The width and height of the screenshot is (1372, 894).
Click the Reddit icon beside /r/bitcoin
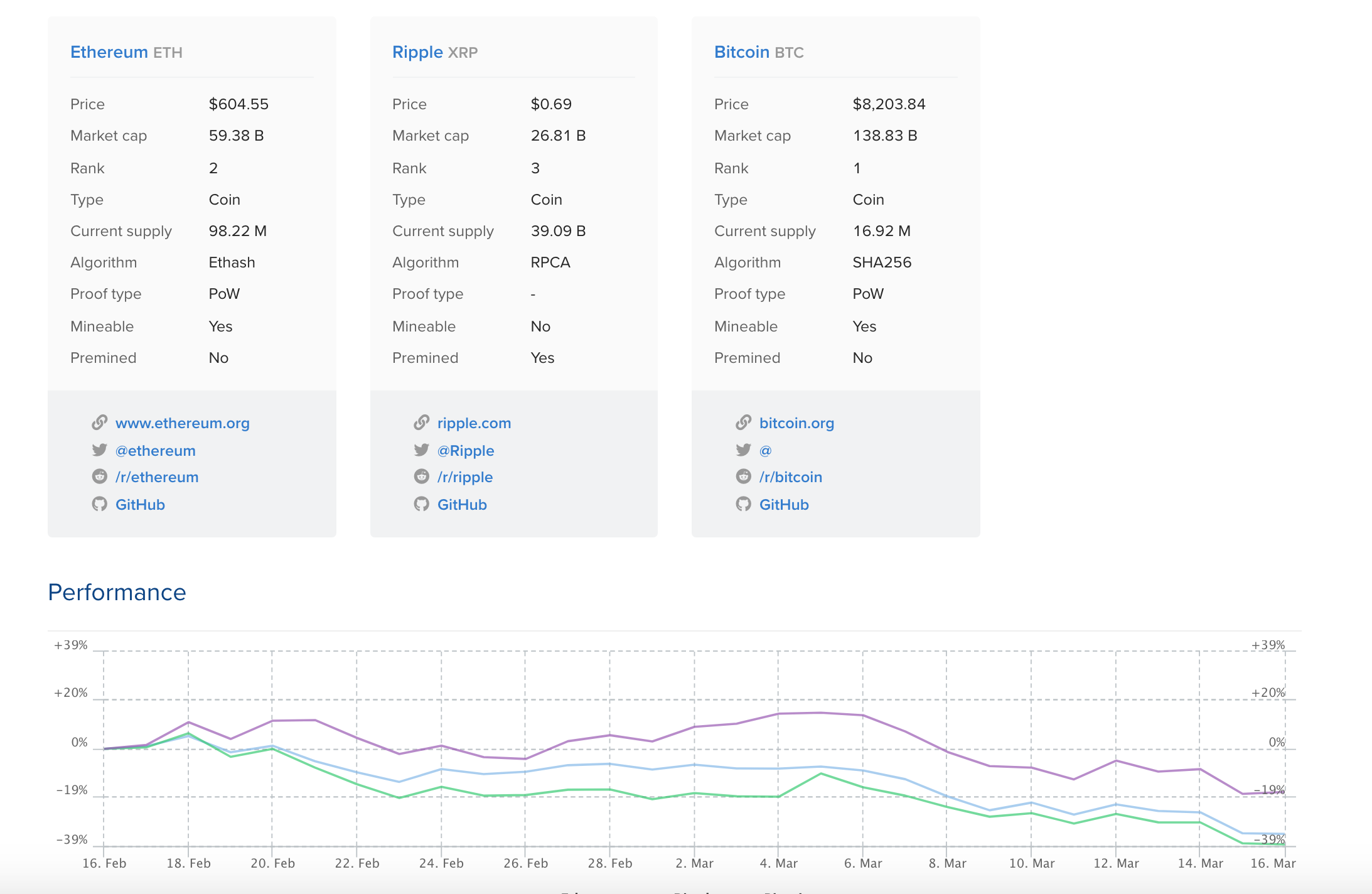click(x=743, y=477)
